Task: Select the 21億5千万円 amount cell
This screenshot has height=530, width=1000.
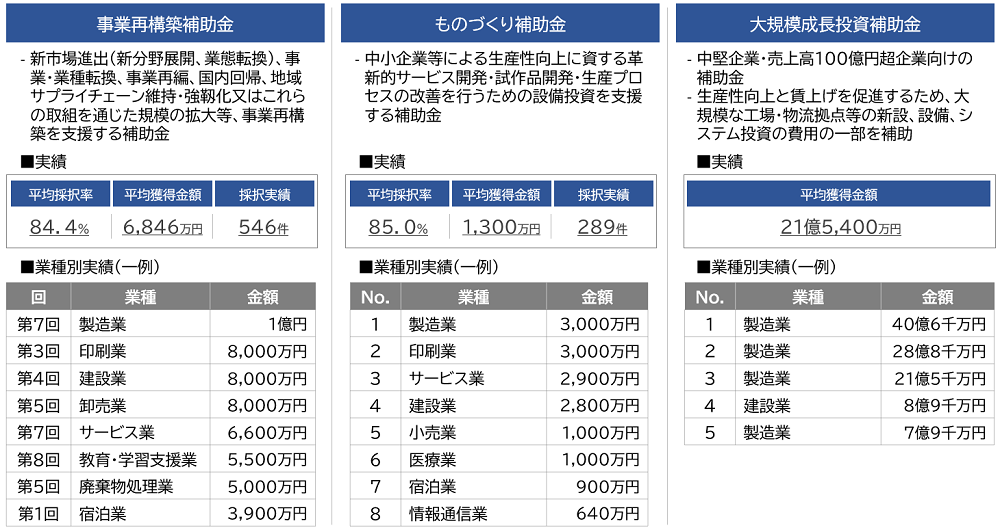Action: pos(938,378)
